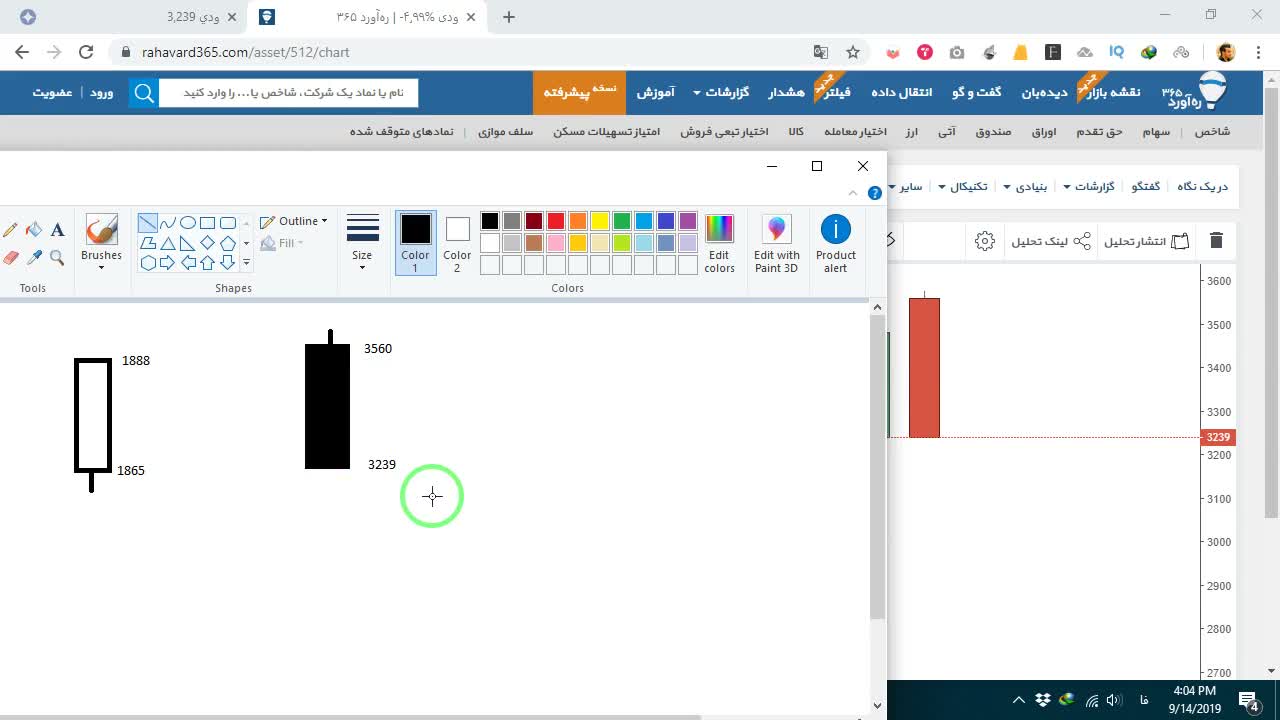The image size is (1280, 720).
Task: Open the گزارشات menu in site header
Action: point(721,92)
